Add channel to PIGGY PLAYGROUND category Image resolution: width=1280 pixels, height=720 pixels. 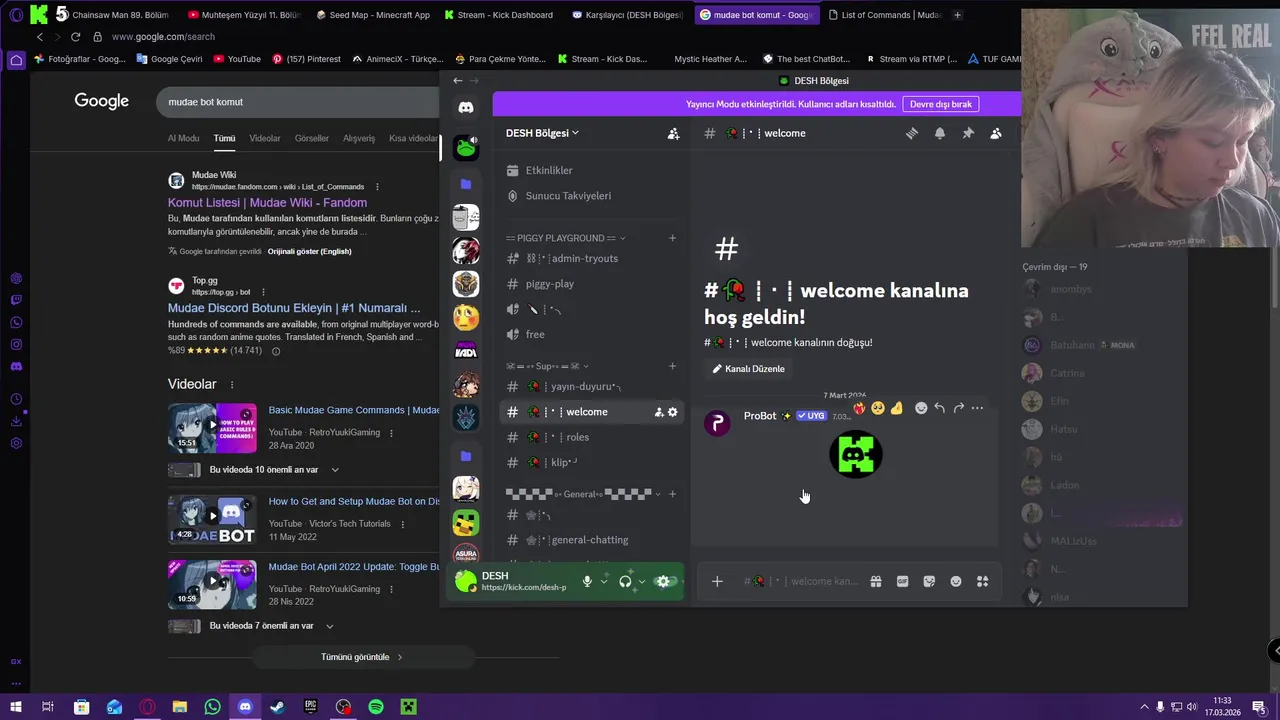click(672, 238)
